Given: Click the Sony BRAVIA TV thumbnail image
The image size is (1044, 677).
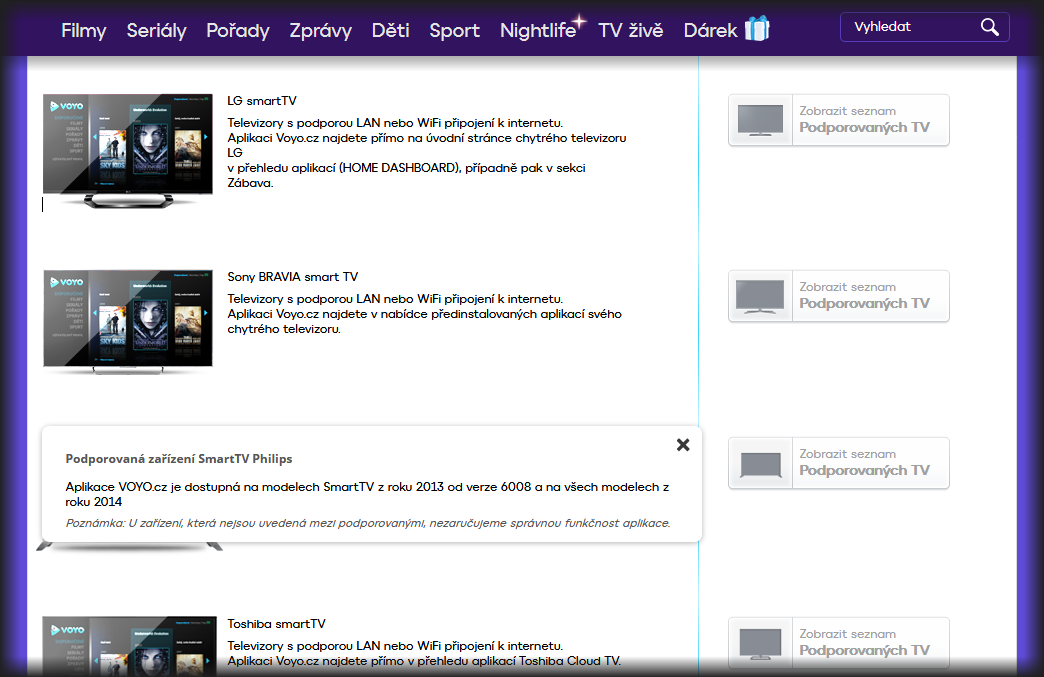Looking at the screenshot, I should pyautogui.click(x=128, y=322).
